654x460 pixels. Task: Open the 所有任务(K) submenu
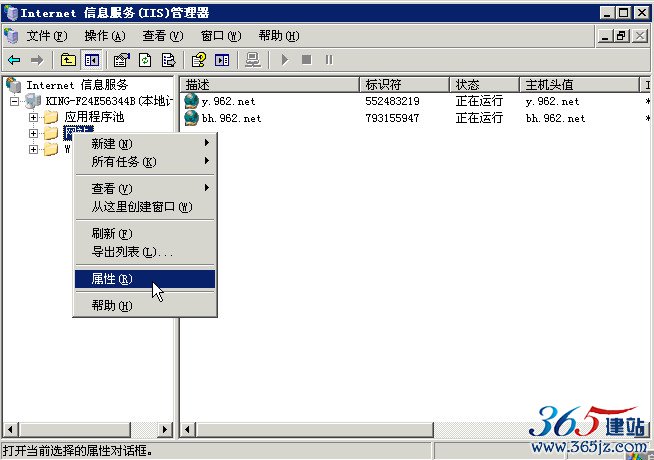(x=145, y=161)
